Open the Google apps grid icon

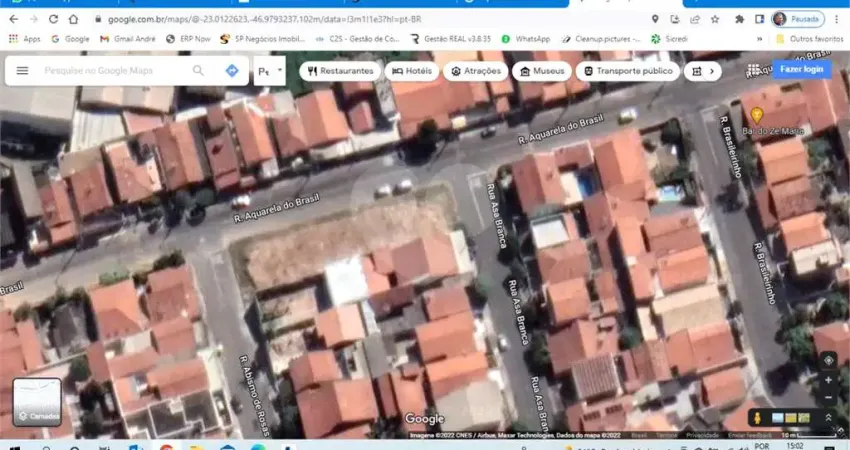click(754, 69)
